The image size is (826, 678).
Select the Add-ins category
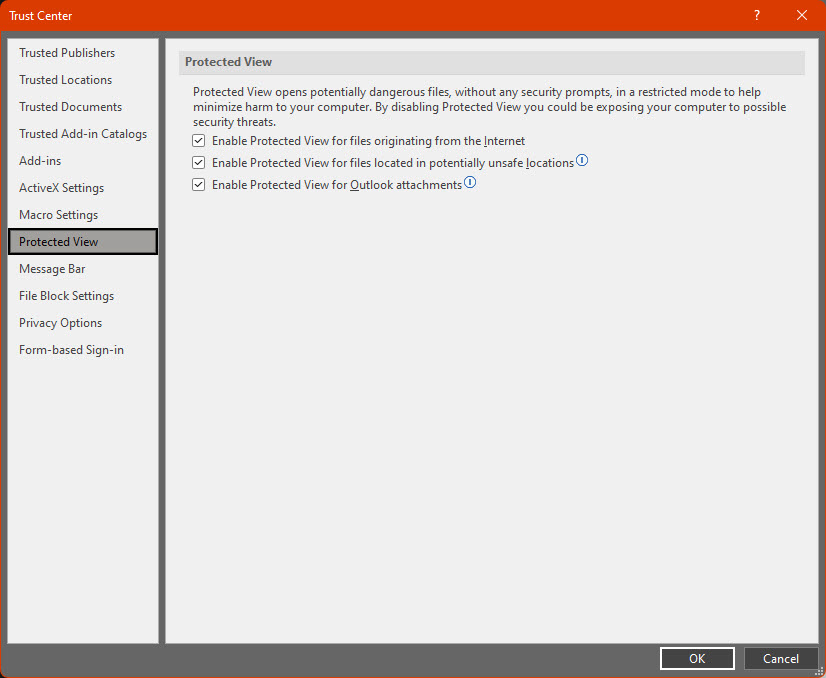[x=40, y=160]
